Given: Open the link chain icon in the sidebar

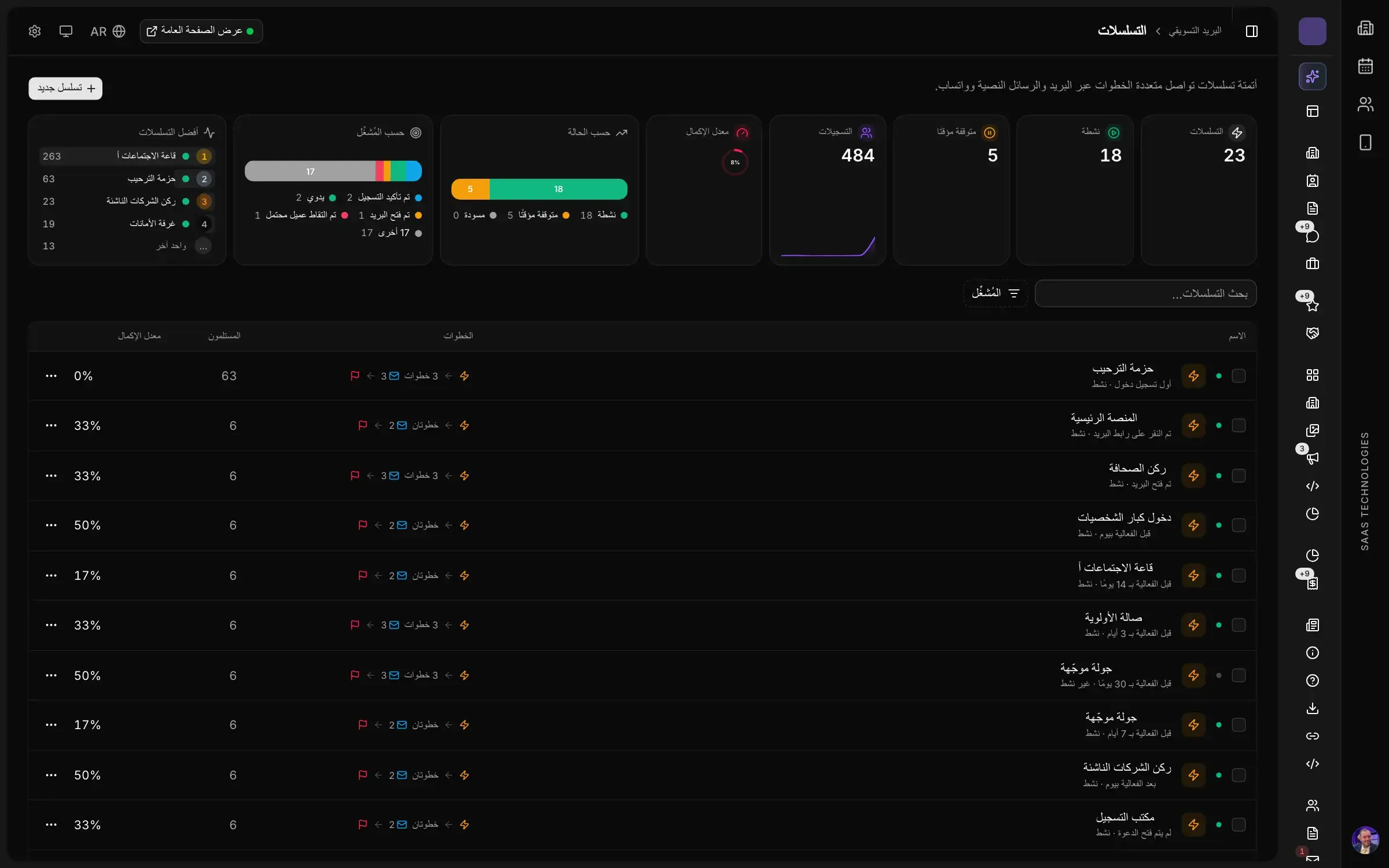Looking at the screenshot, I should click(1312, 736).
